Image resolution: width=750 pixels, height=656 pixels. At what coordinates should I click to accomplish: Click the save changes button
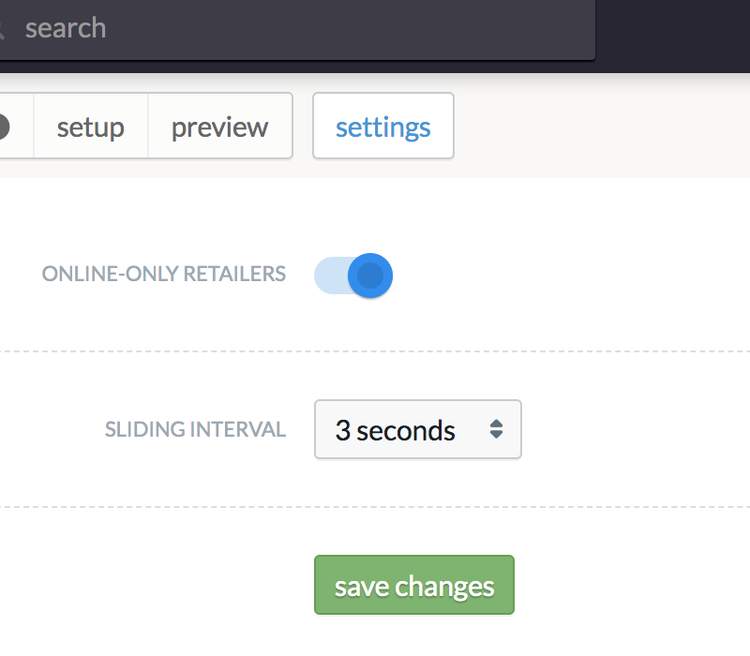pyautogui.click(x=414, y=585)
